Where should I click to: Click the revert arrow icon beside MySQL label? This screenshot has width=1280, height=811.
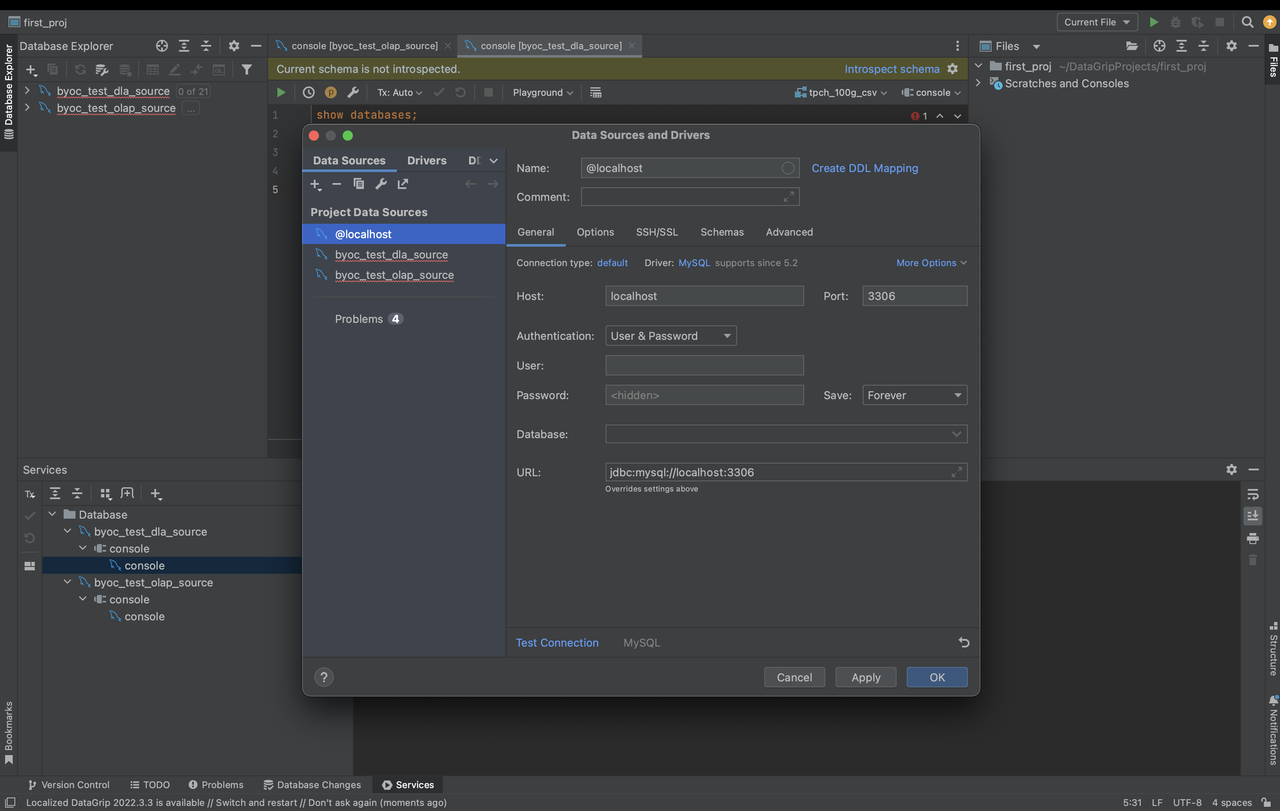[963, 643]
